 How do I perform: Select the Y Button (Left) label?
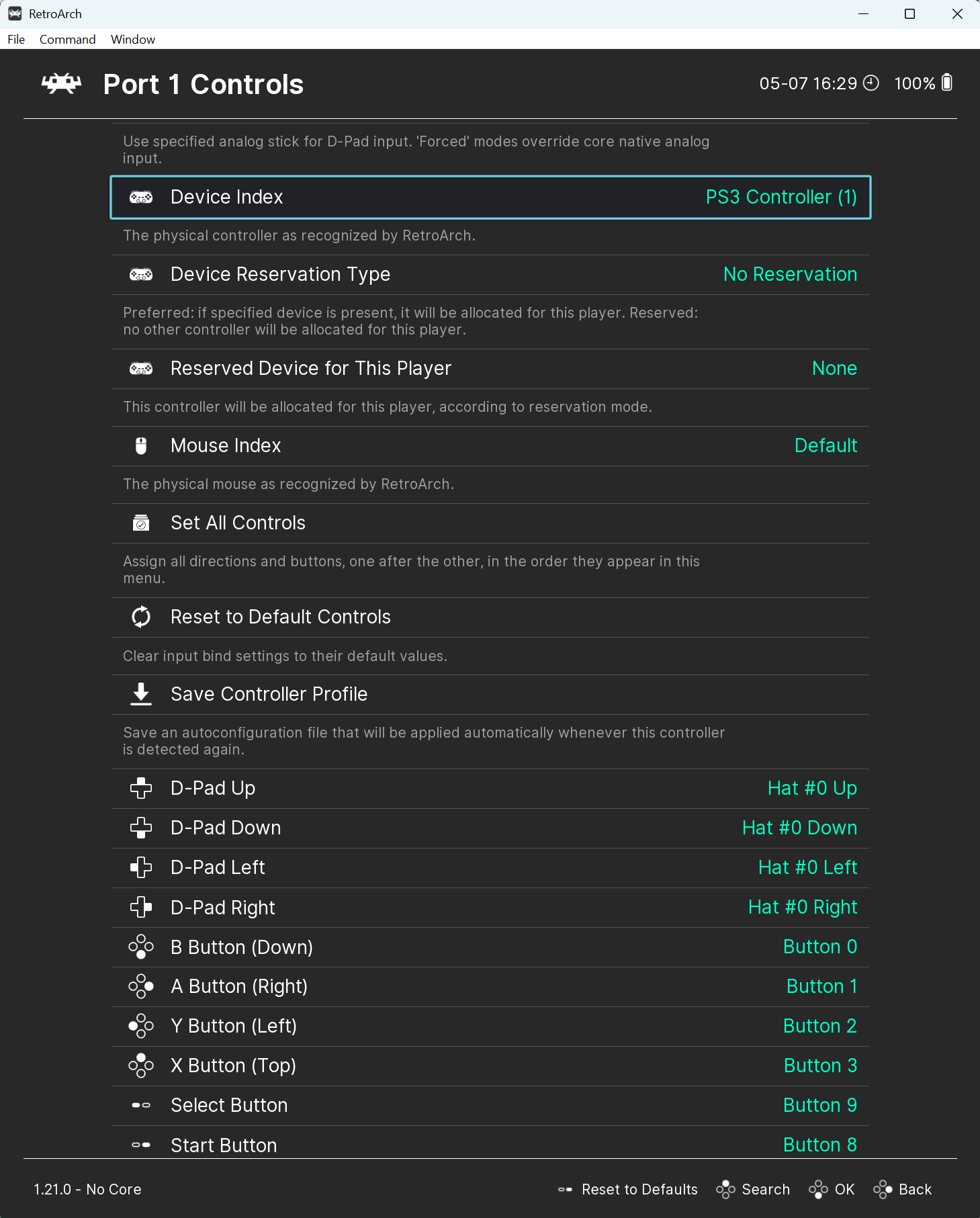coord(234,1026)
